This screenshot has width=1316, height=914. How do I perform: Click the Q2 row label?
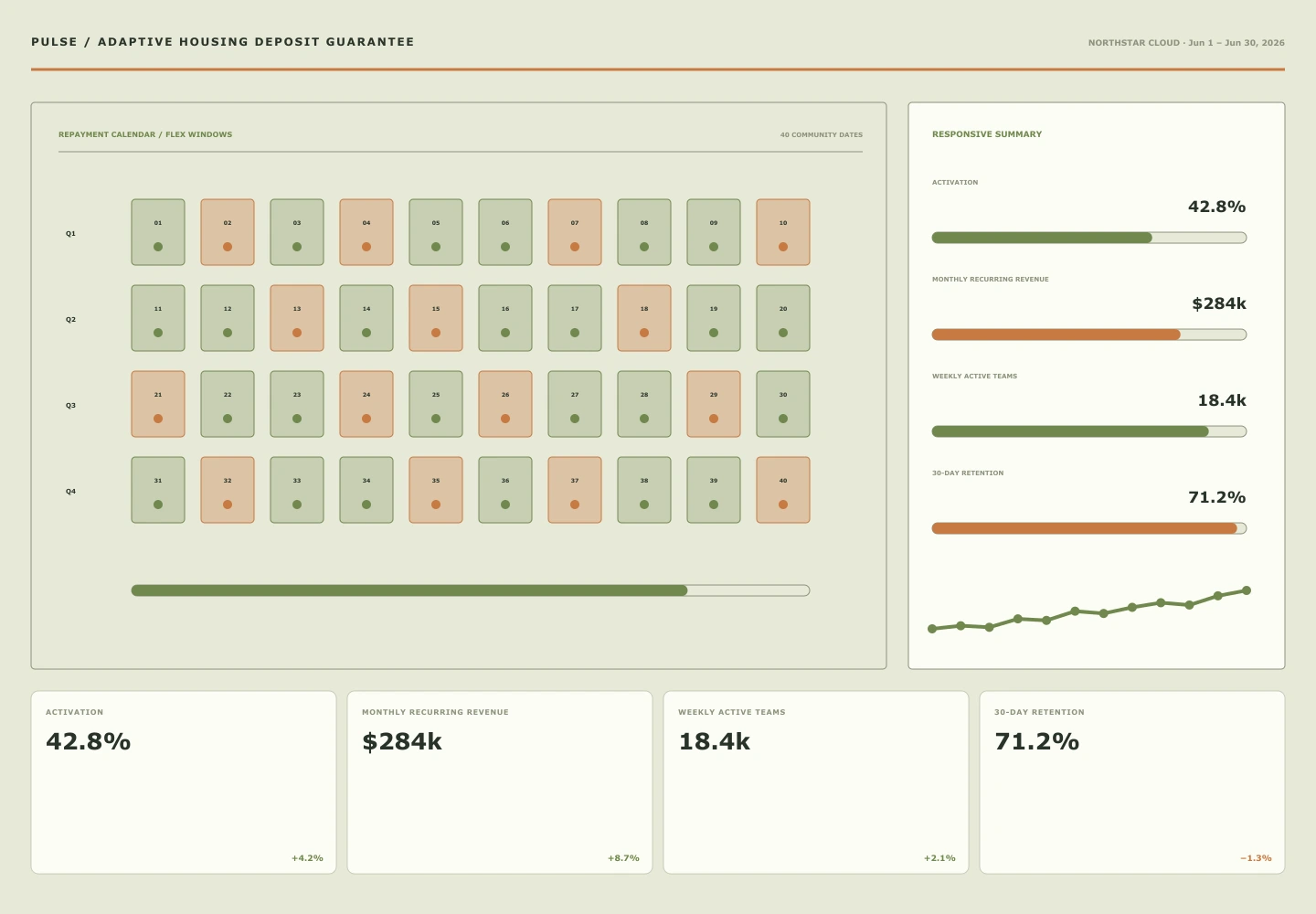(x=70, y=320)
